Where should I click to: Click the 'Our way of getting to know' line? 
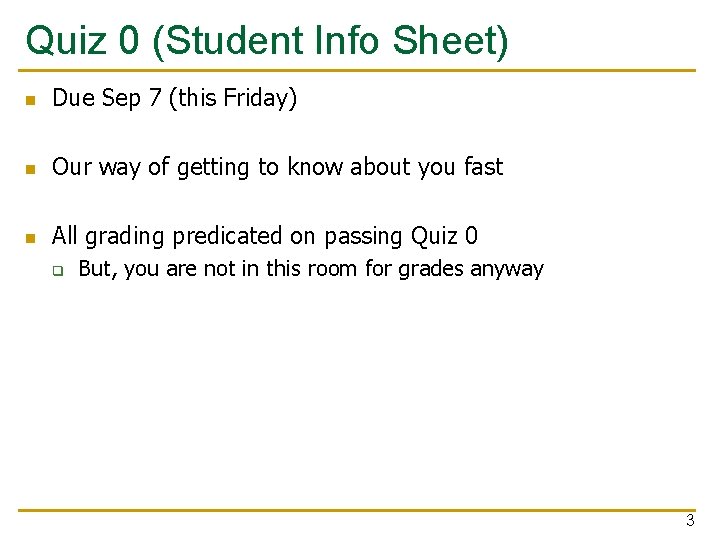coord(277,167)
